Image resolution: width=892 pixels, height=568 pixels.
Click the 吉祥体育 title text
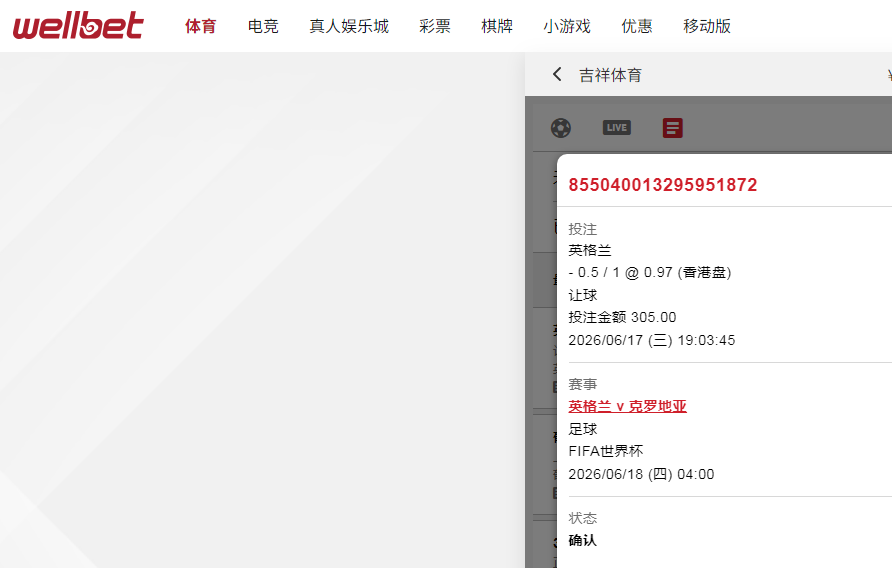(610, 75)
